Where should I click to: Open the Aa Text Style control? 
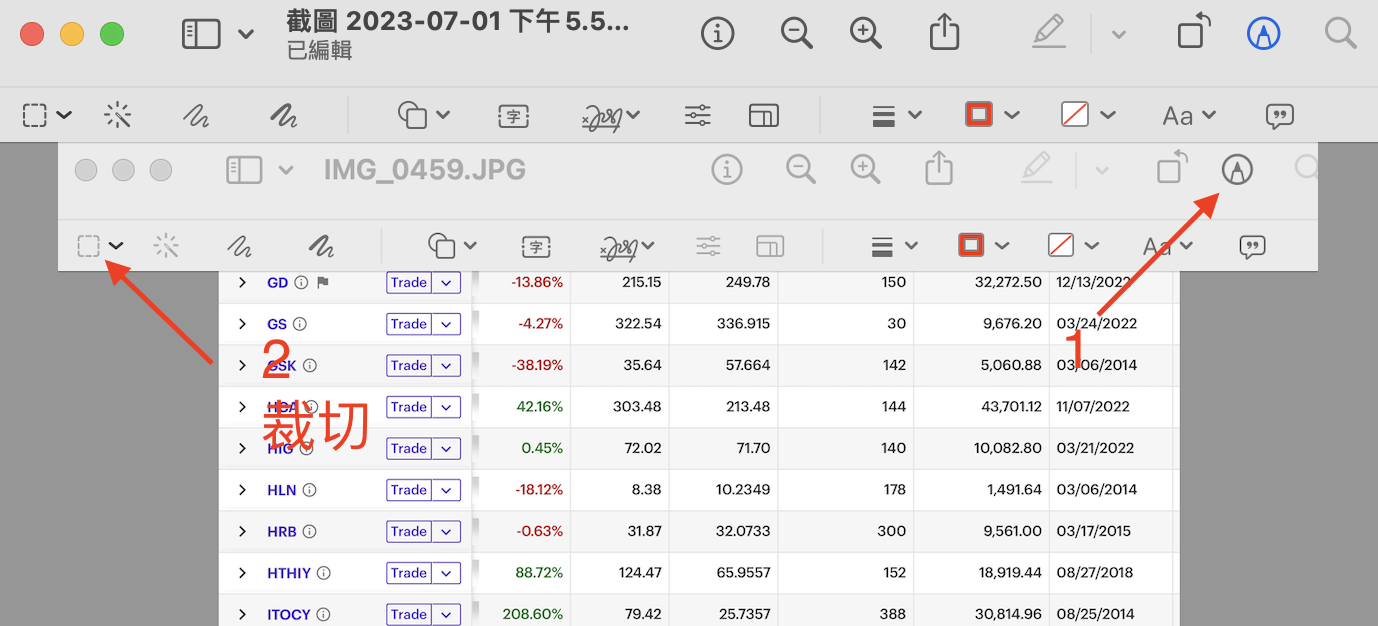click(x=1178, y=116)
